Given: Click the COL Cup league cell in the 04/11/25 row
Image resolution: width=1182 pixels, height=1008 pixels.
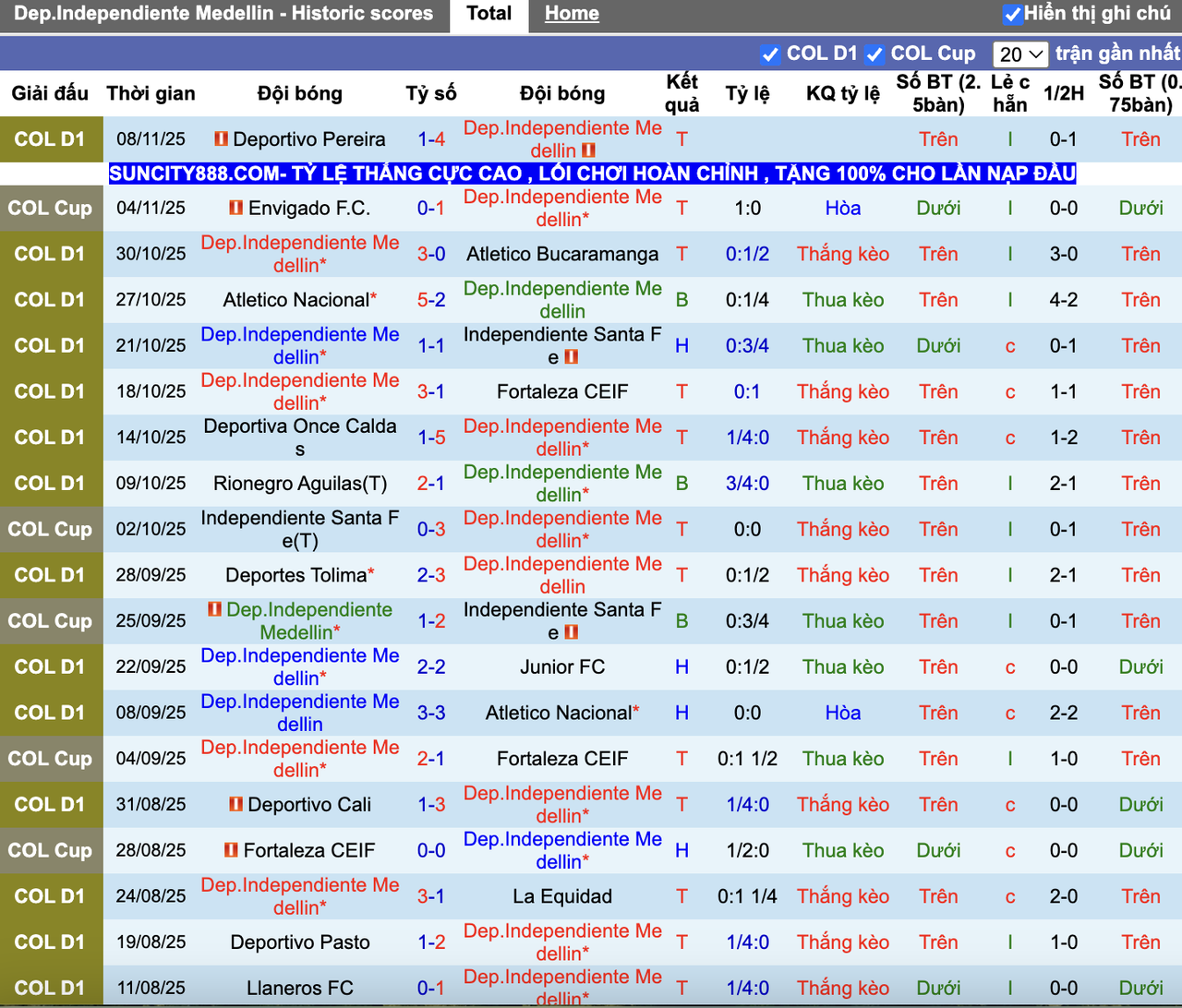Looking at the screenshot, I should [51, 208].
